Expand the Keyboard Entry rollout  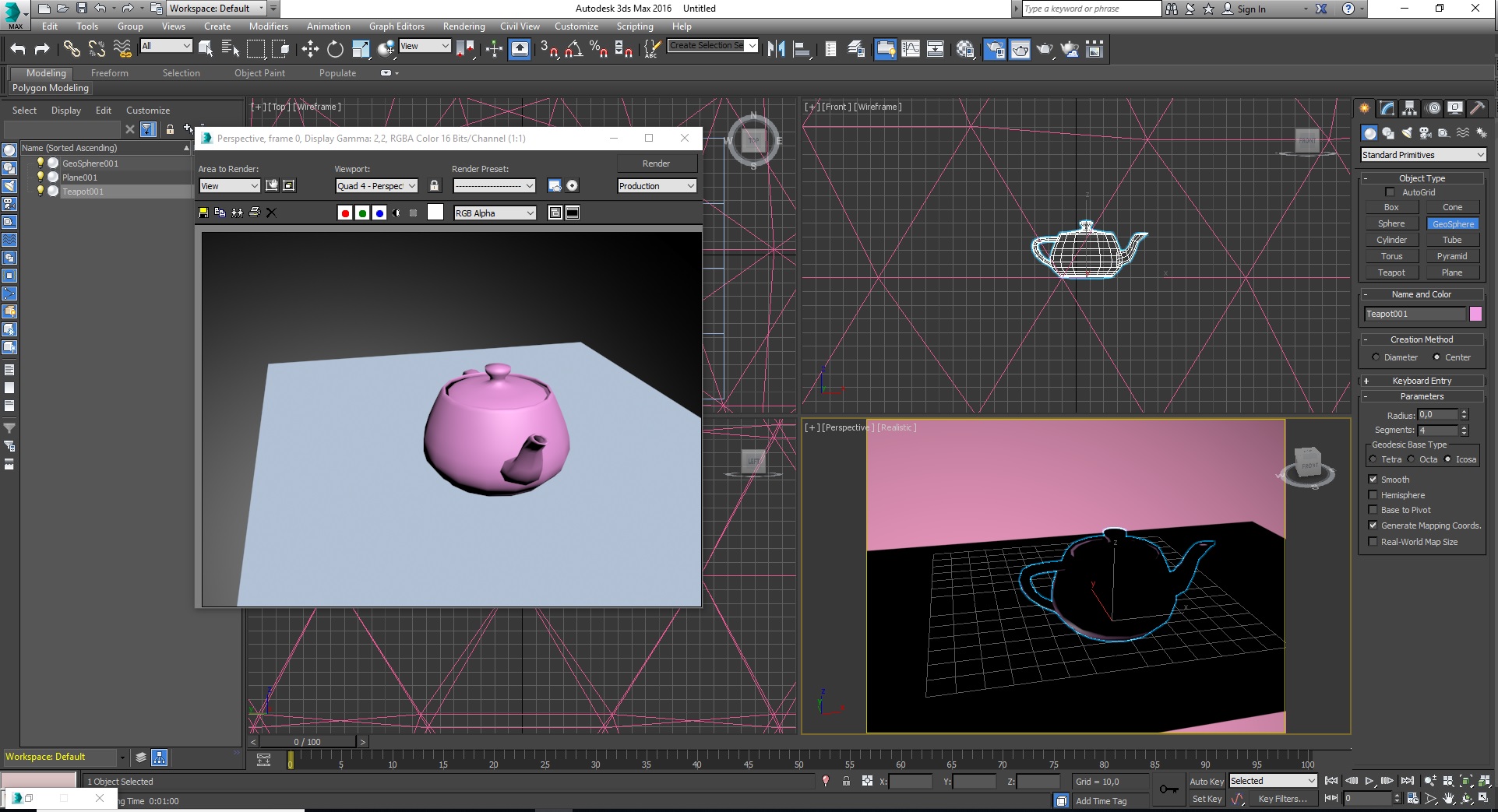1422,381
